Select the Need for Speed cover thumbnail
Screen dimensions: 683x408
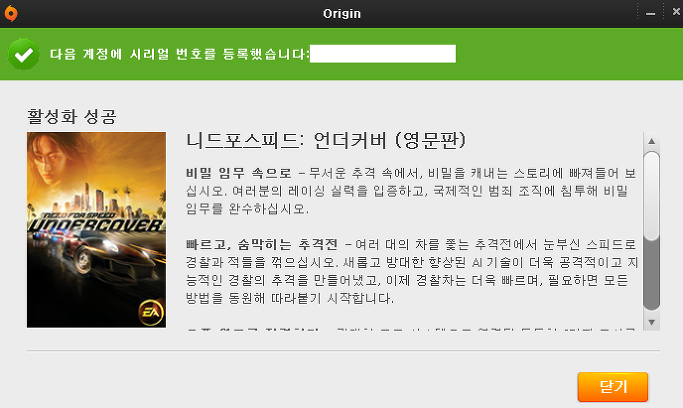96,230
